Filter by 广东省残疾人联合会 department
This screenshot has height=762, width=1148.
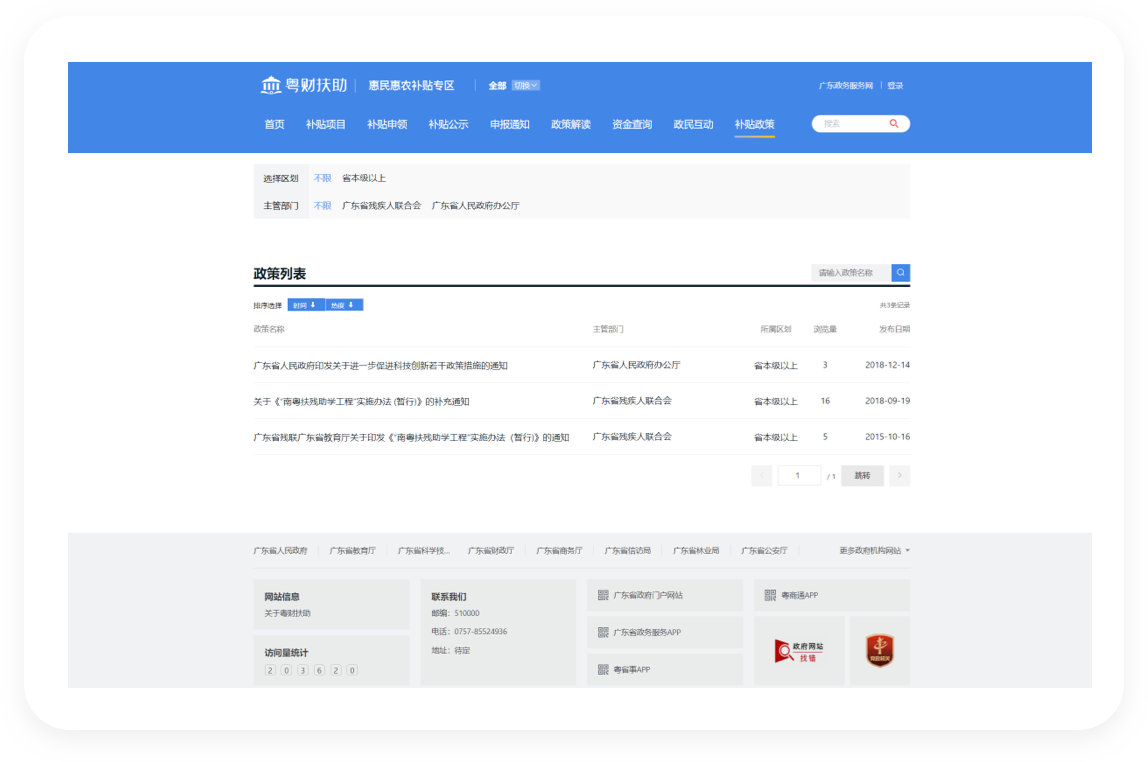point(381,205)
